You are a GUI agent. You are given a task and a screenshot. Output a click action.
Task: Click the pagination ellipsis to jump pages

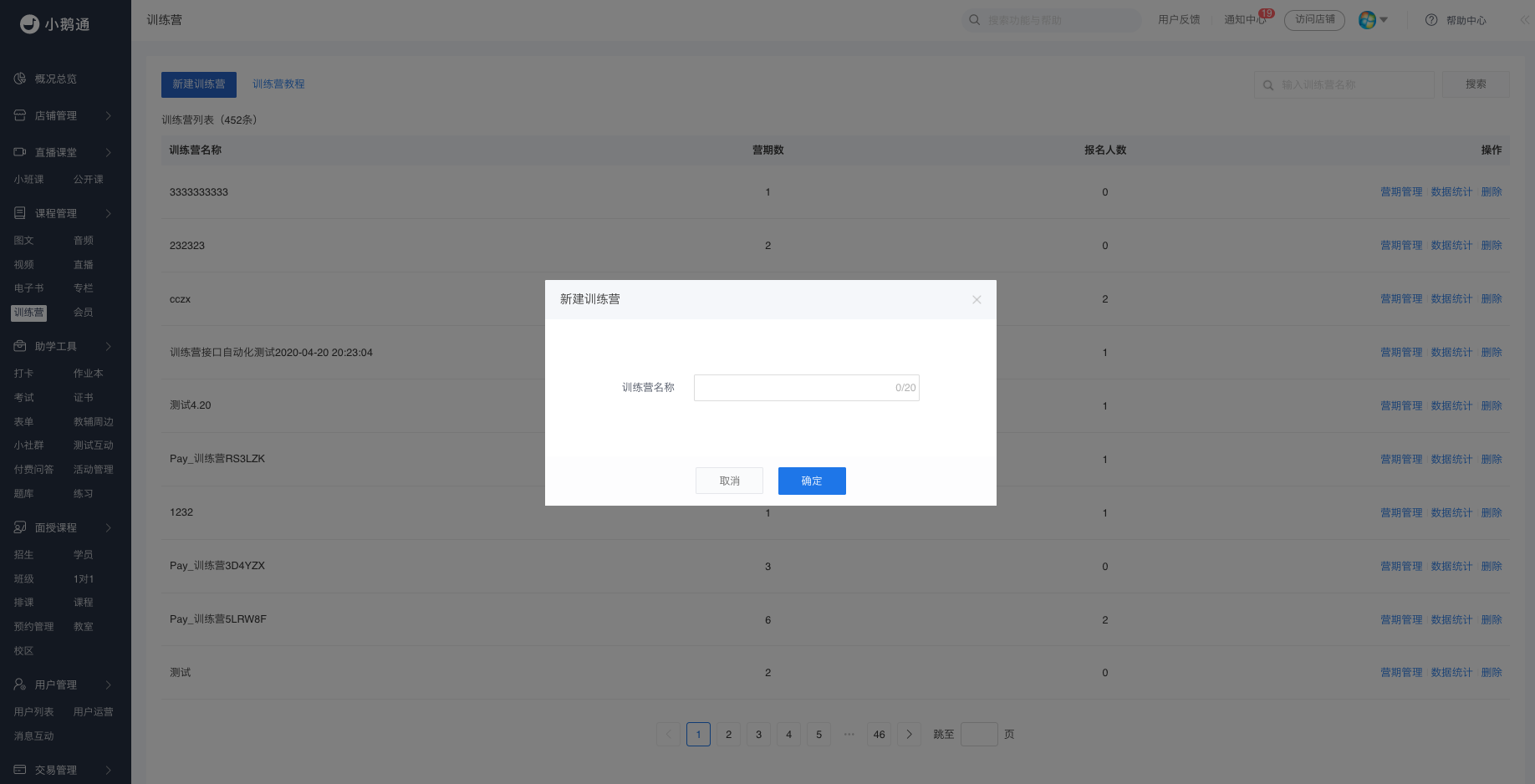pos(849,734)
